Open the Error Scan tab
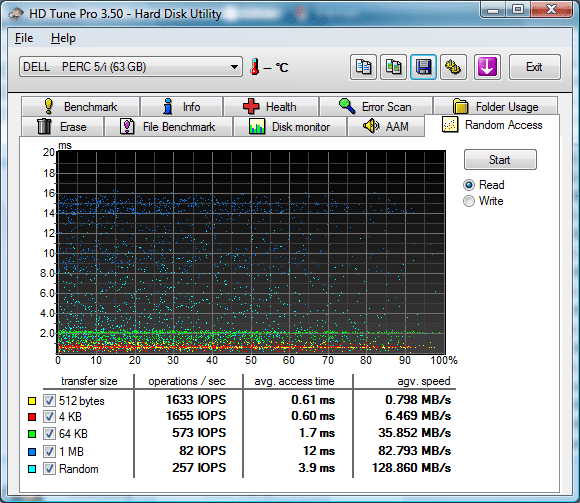The height and width of the screenshot is (503, 580). click(x=376, y=107)
